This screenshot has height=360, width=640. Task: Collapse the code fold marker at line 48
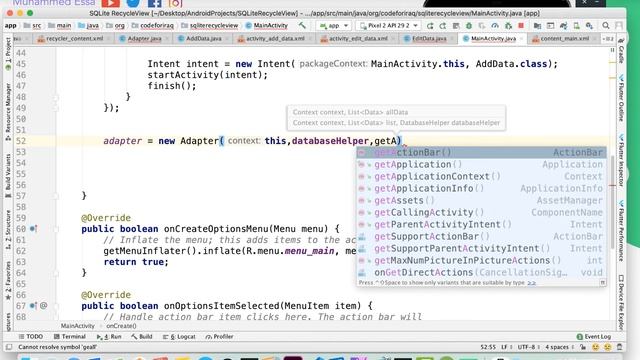coord(56,97)
